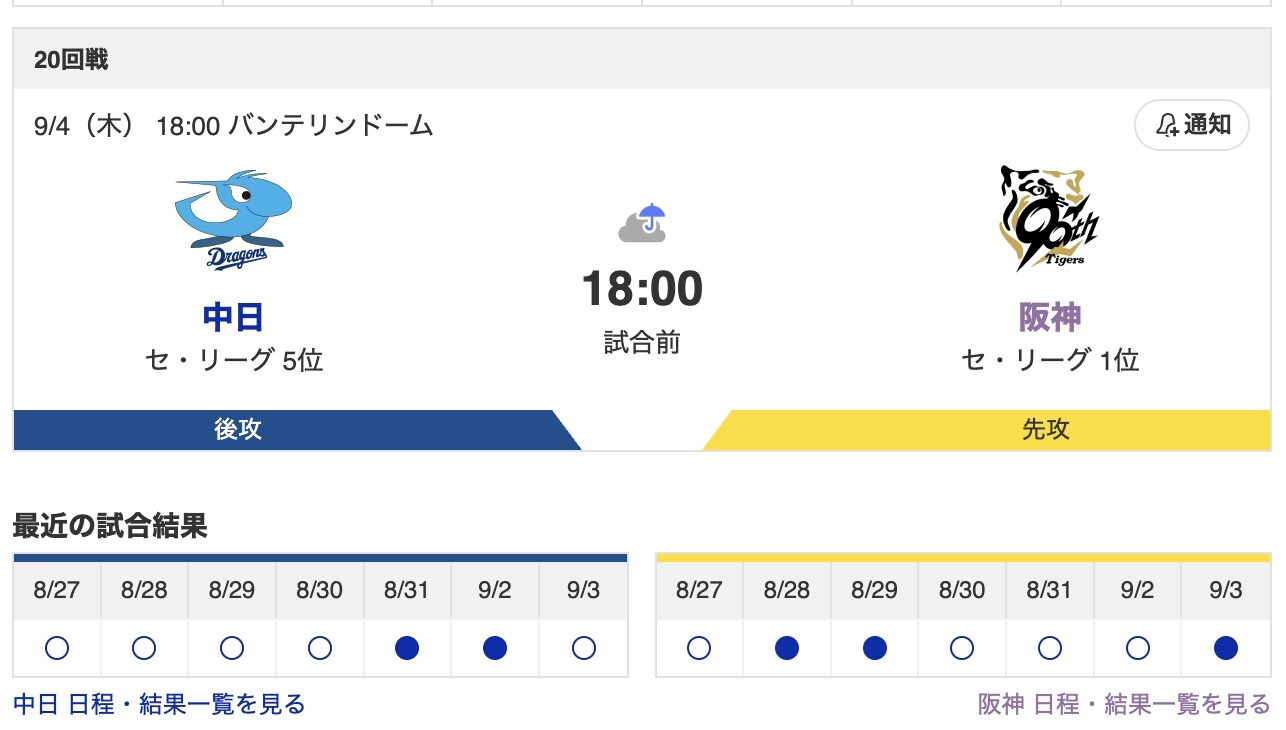Image resolution: width=1286 pixels, height=730 pixels.
Task: Click the 20回戦 section header
Action: [x=71, y=60]
